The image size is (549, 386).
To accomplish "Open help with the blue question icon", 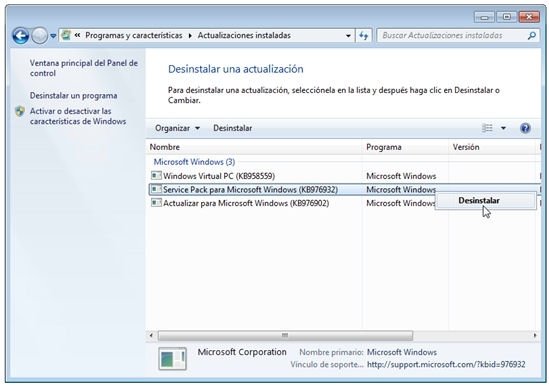I will tap(525, 128).
